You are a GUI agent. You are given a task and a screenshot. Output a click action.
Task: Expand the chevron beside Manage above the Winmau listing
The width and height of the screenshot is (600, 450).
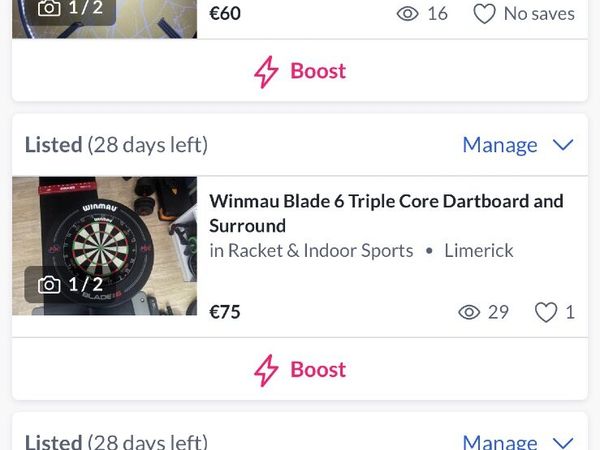pos(563,145)
